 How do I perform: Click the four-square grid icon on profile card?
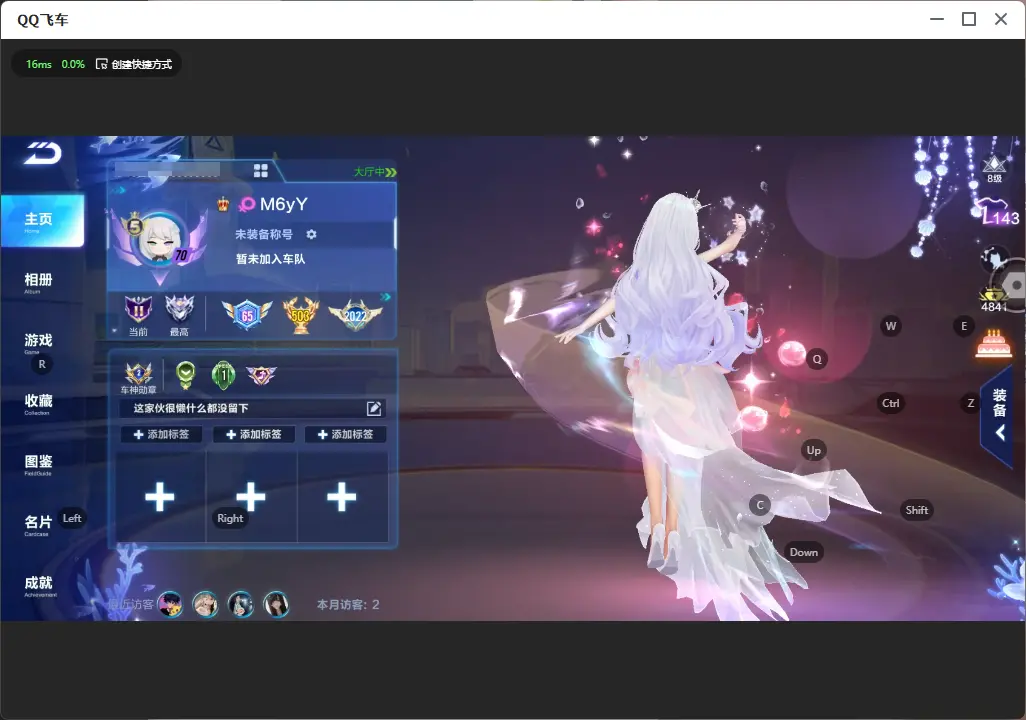(x=260, y=171)
